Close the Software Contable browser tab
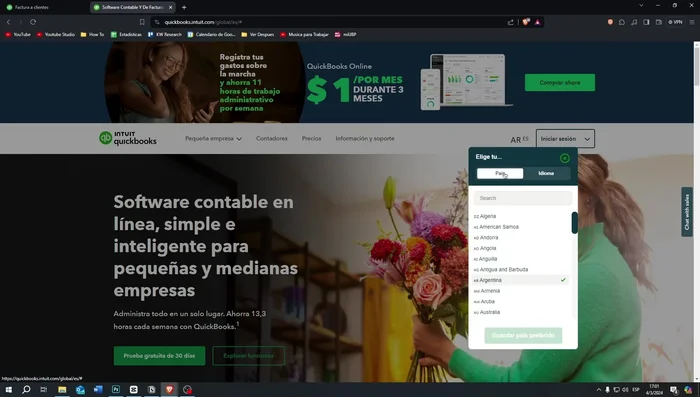This screenshot has width=700, height=397. [x=171, y=7]
